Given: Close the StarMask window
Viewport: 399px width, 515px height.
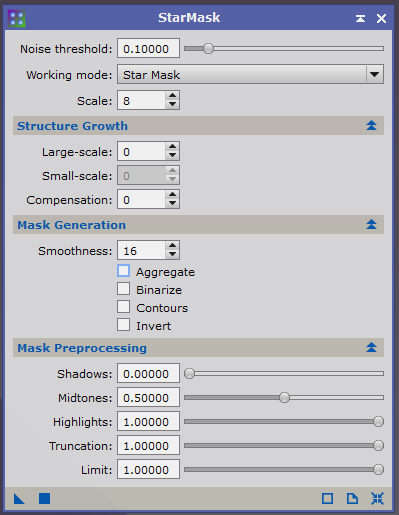Looking at the screenshot, I should coord(381,18).
